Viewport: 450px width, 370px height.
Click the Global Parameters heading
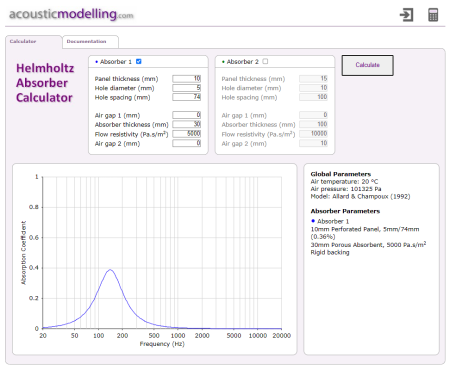pos(340,174)
